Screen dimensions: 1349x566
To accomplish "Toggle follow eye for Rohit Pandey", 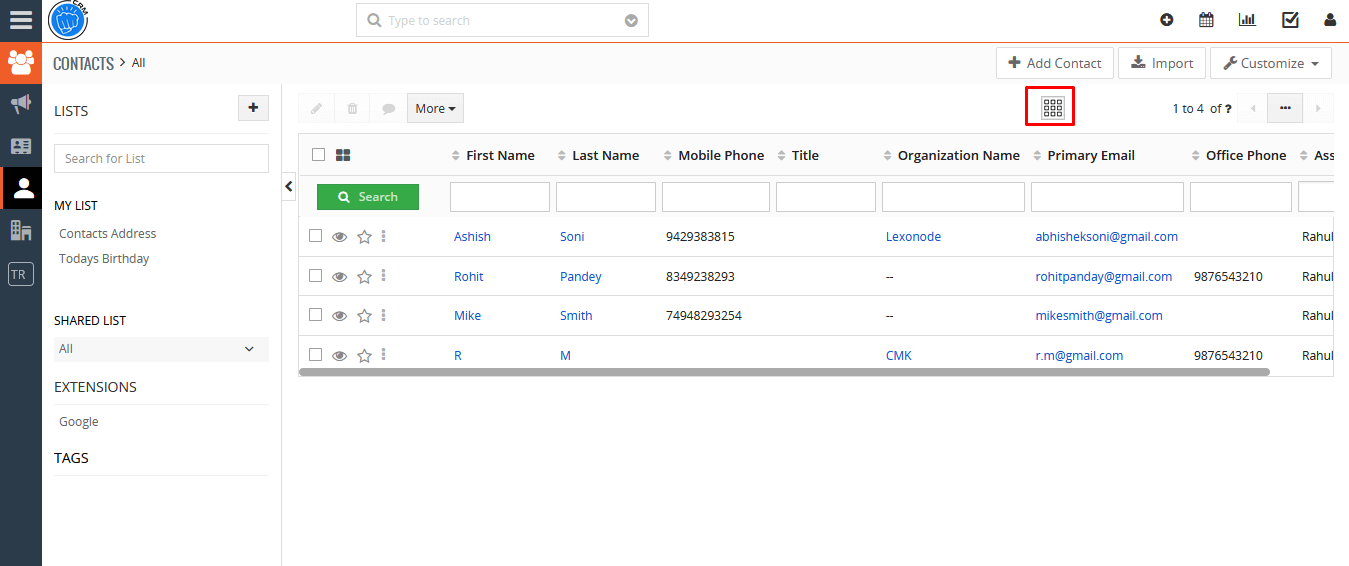I will [x=340, y=276].
